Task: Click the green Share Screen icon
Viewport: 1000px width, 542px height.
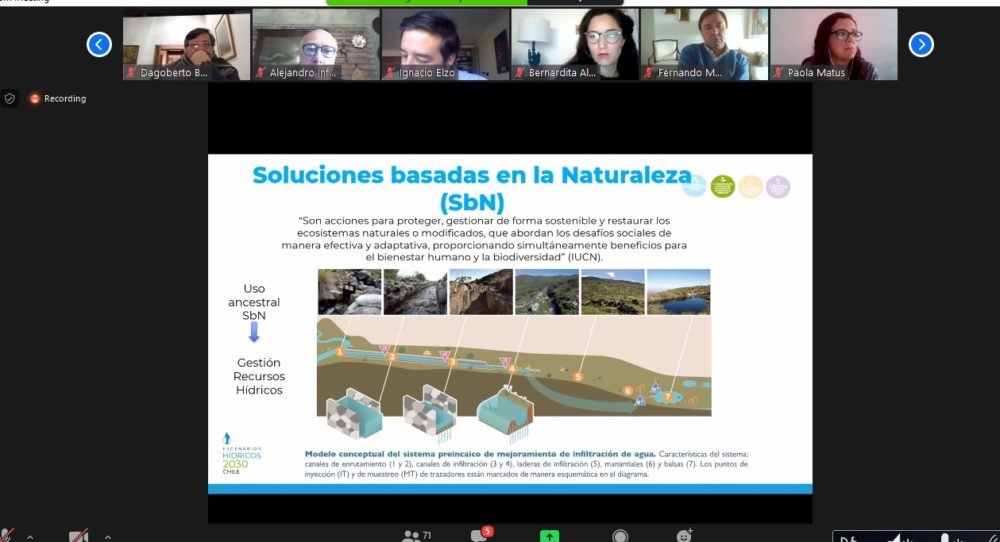Action: [549, 536]
